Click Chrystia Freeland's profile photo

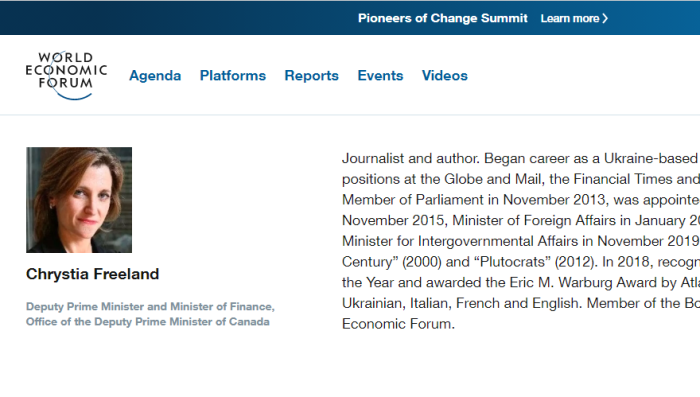pyautogui.click(x=79, y=200)
